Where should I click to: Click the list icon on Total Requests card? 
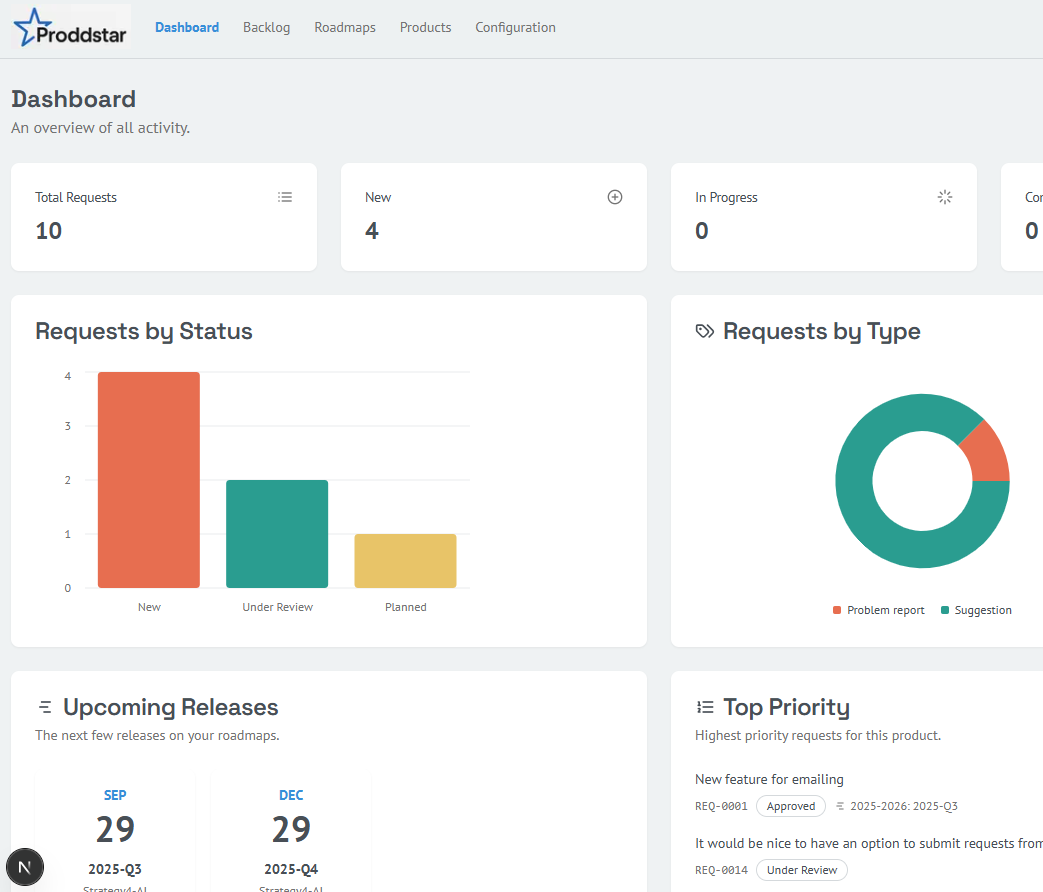coord(285,197)
